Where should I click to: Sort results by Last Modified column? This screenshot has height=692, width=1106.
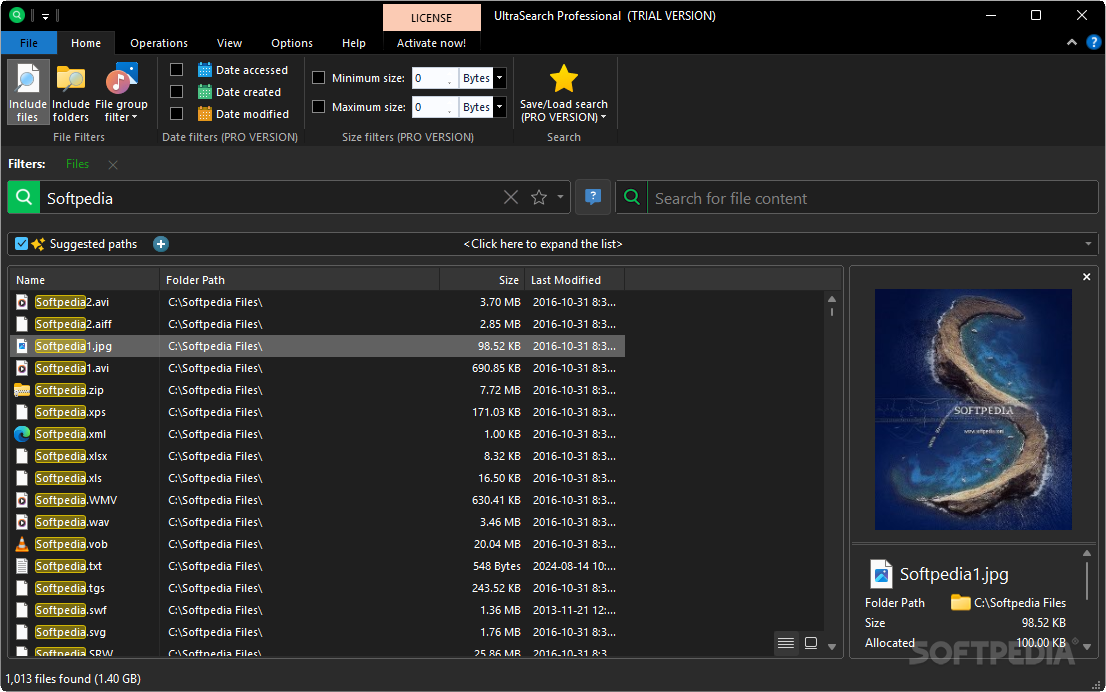(573, 280)
